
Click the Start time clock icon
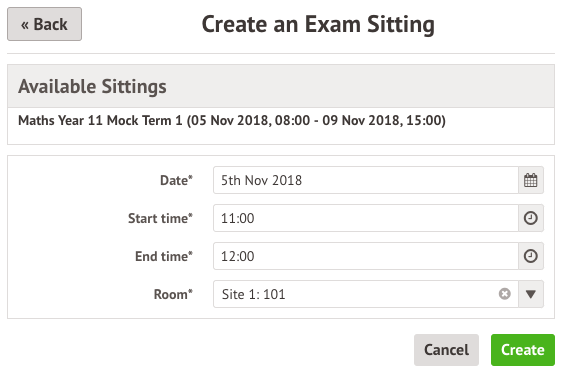pyautogui.click(x=530, y=218)
